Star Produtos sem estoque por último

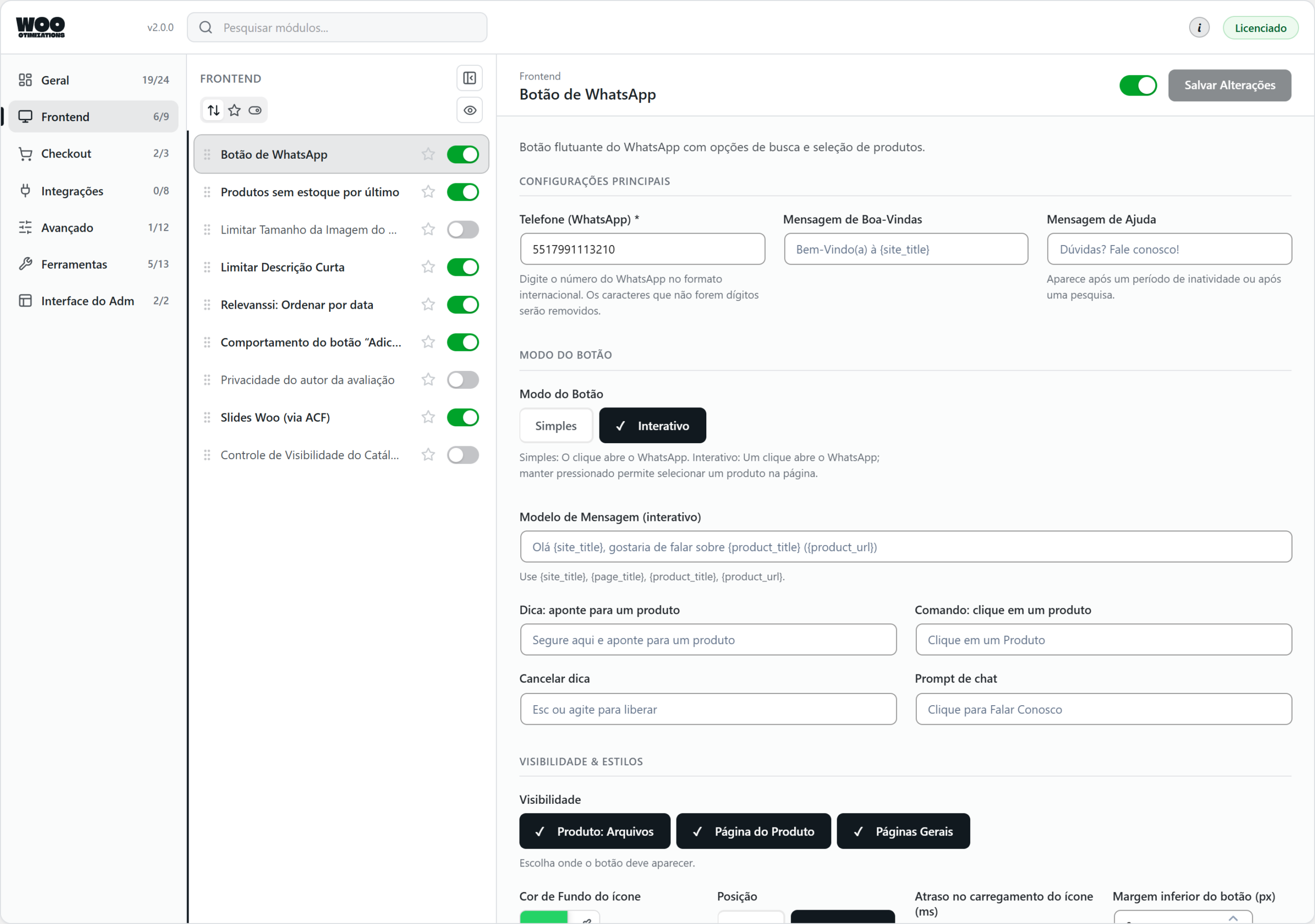point(428,192)
